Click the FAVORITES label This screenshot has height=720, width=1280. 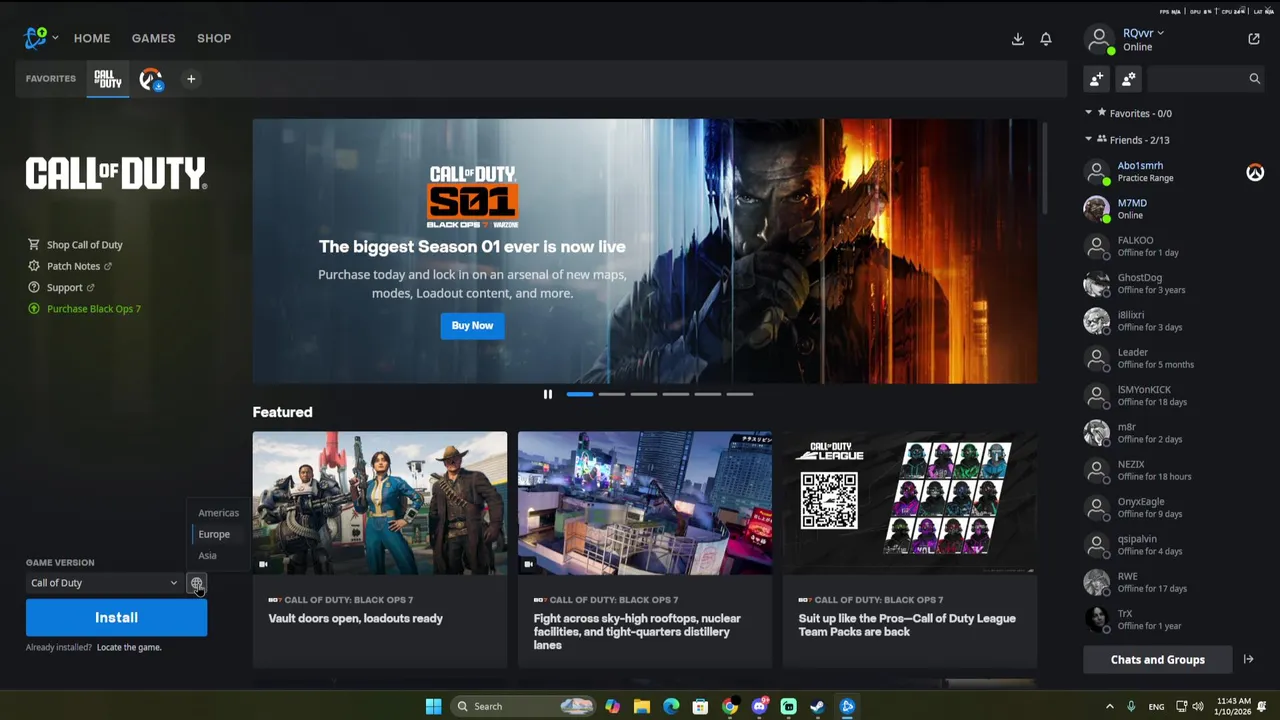coord(51,79)
